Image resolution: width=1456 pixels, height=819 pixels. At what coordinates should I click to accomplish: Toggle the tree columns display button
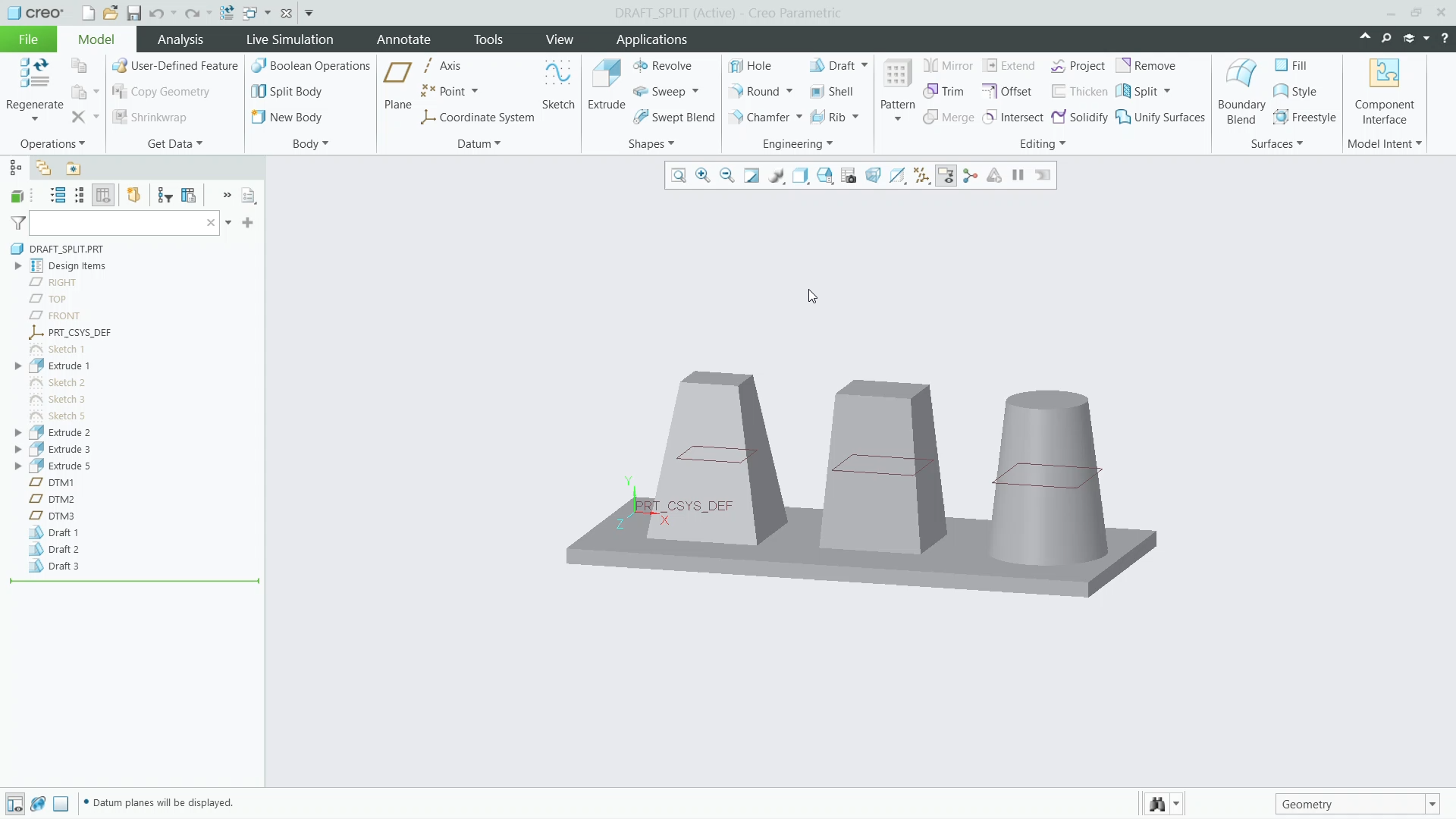[x=103, y=196]
